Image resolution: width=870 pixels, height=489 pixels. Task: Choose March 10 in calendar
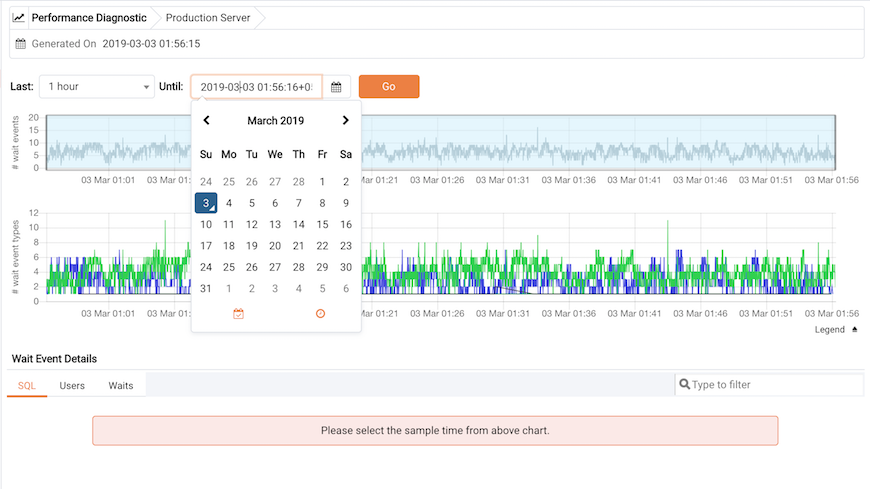[206, 224]
